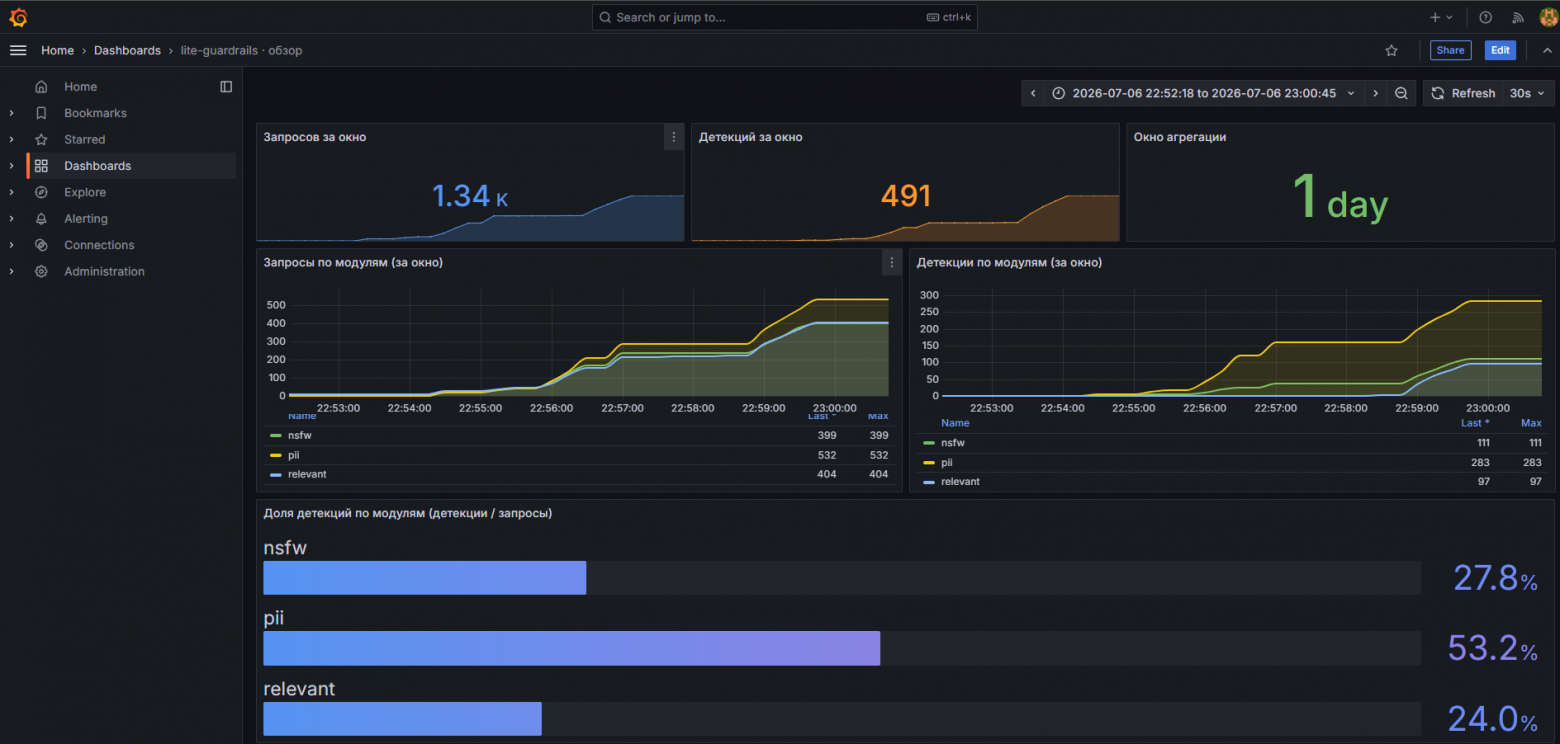Sort detections legend by Max column
The image size is (1560, 744).
(x=1531, y=423)
